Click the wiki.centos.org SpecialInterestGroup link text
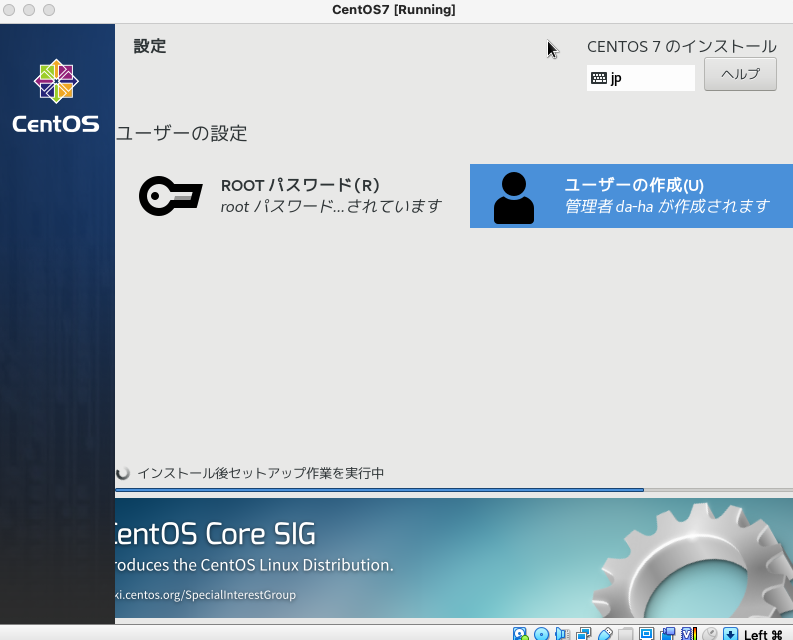Image resolution: width=793 pixels, height=640 pixels. tap(205, 594)
